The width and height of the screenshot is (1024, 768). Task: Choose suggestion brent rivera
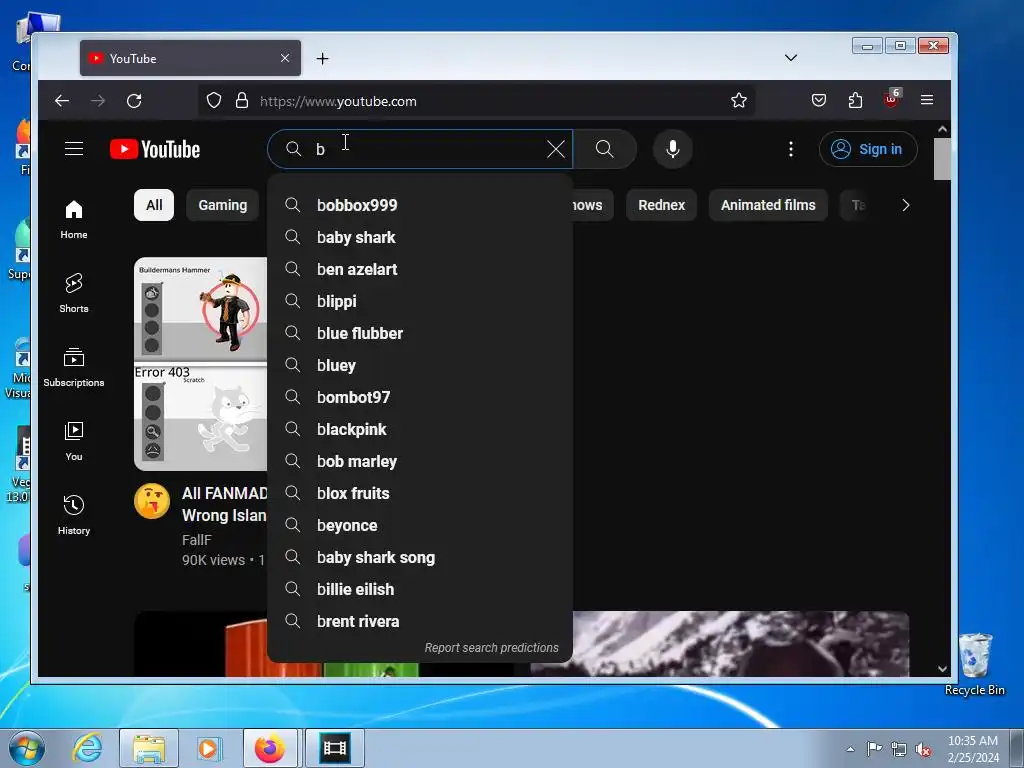pyautogui.click(x=420, y=621)
